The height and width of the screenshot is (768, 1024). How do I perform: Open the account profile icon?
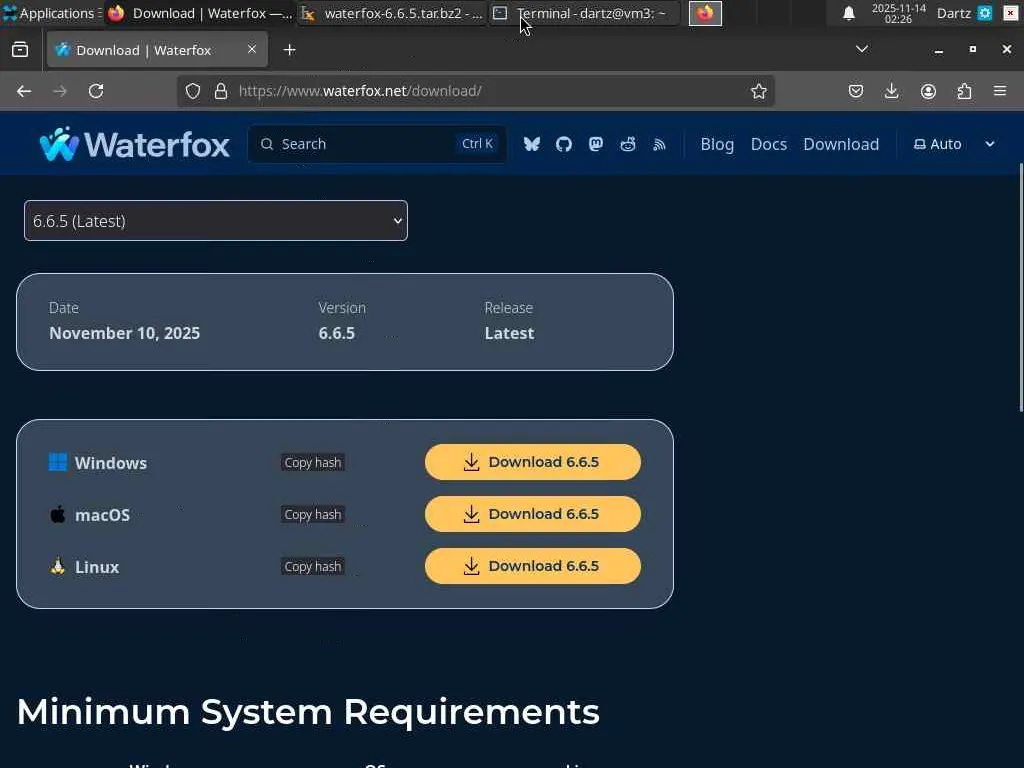coord(928,91)
